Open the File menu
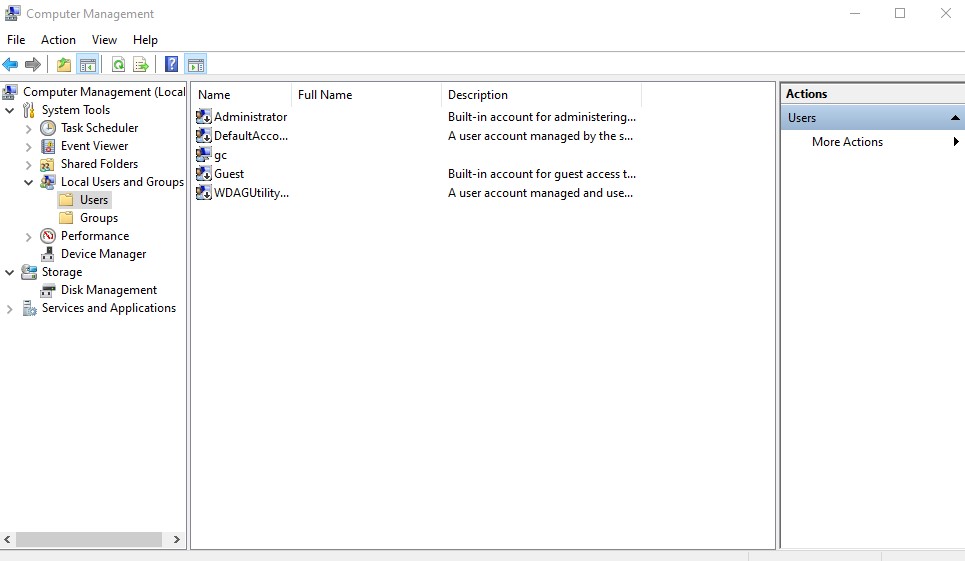The image size is (965, 561). [16, 40]
